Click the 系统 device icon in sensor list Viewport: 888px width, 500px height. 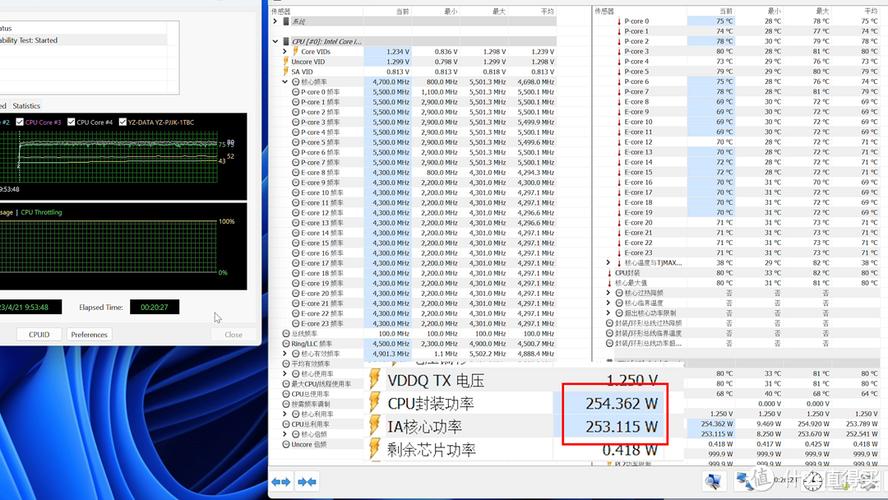285,22
